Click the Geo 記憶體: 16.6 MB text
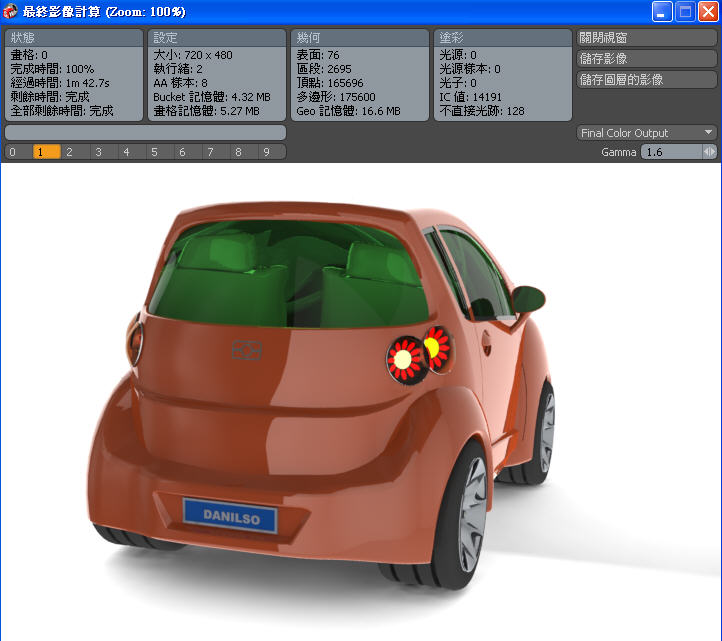Viewport: 722px width, 641px height. coord(349,111)
